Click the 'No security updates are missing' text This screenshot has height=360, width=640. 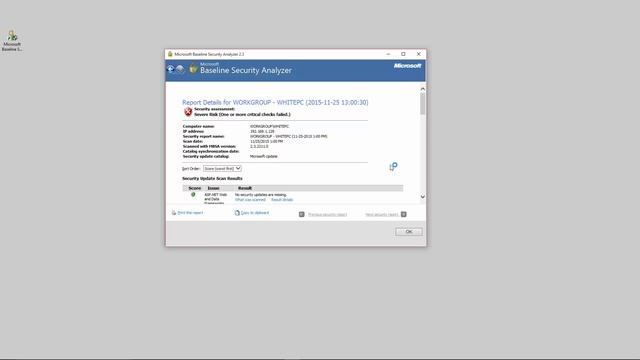261,195
